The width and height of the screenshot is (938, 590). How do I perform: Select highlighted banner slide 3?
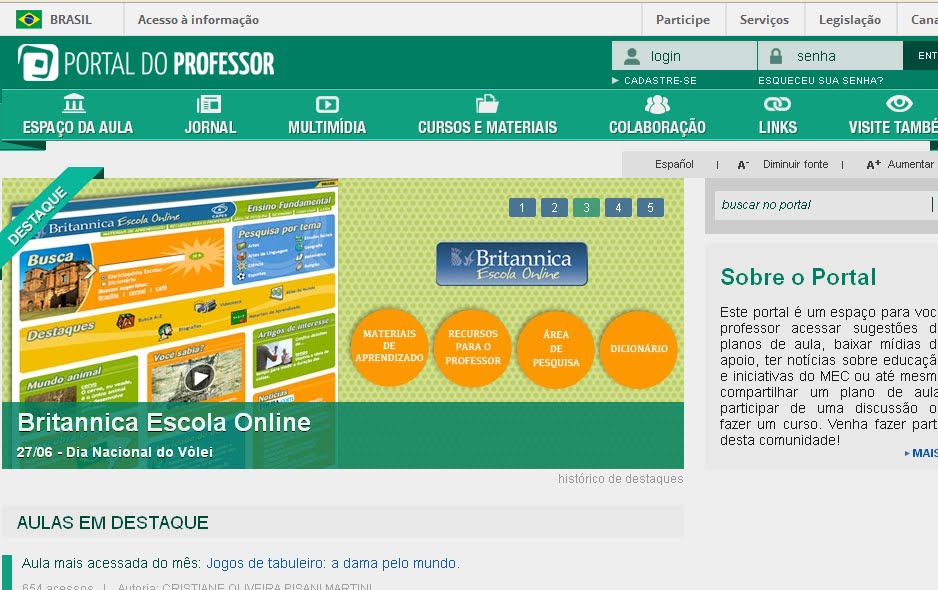pyautogui.click(x=586, y=208)
